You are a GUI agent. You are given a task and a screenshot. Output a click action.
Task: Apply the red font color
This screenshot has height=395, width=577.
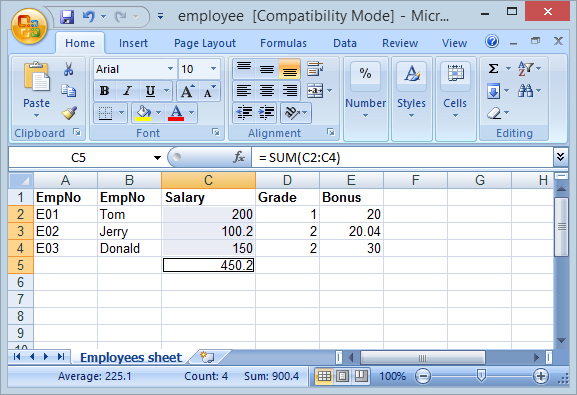[176, 113]
